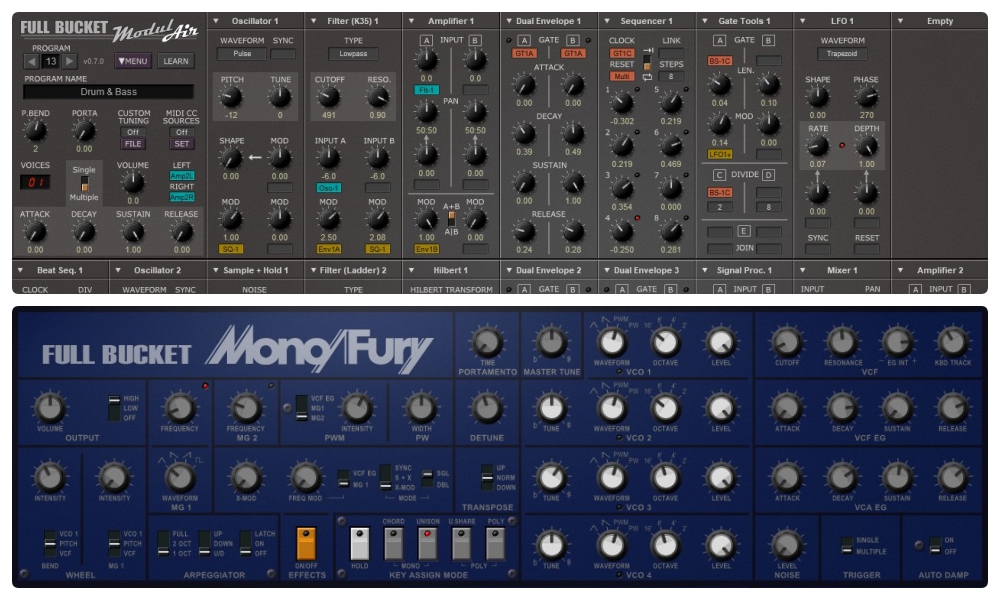Click the PORTA knob in ModulAir

(84, 131)
